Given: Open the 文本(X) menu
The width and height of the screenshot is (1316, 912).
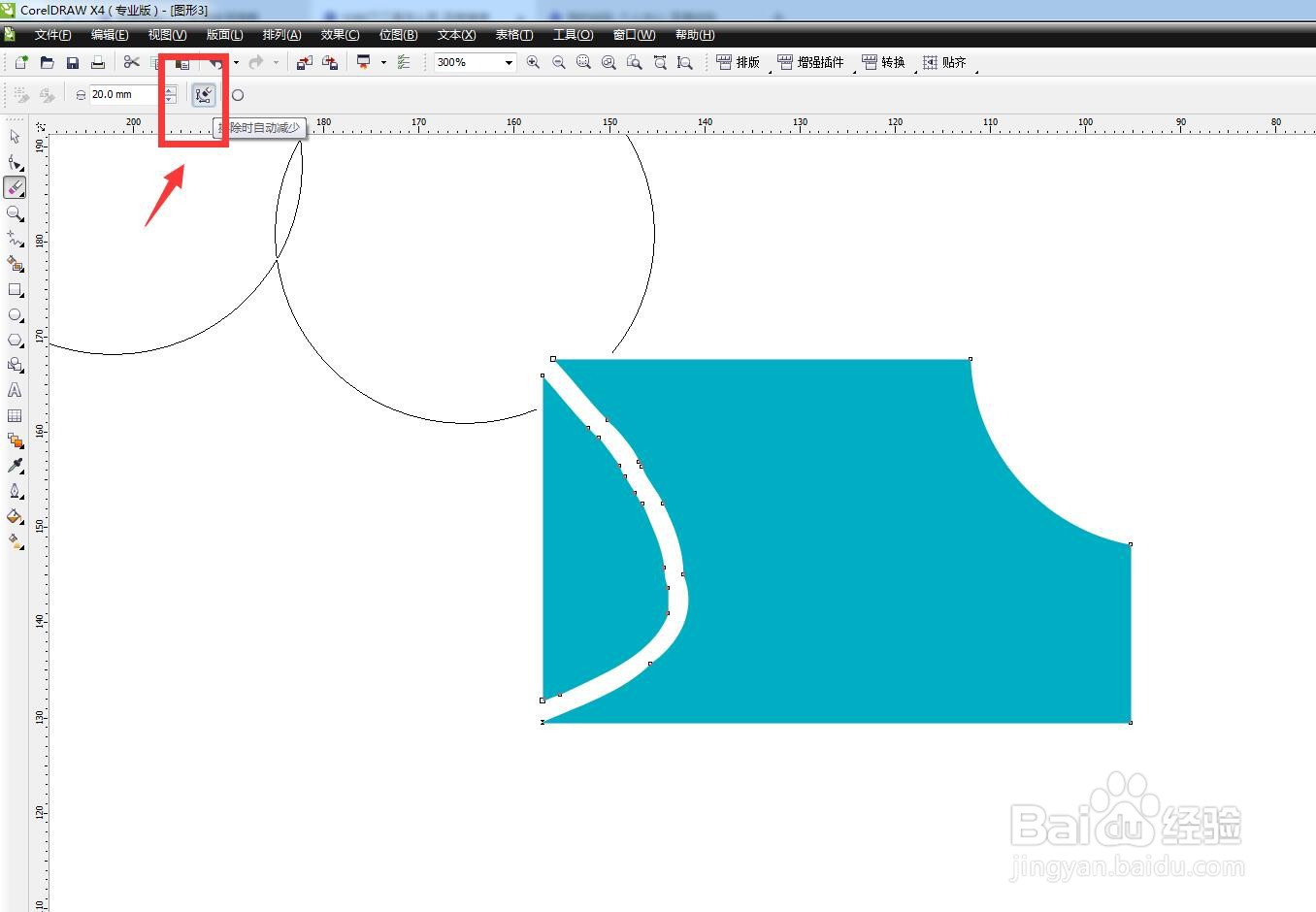Looking at the screenshot, I should click(456, 35).
